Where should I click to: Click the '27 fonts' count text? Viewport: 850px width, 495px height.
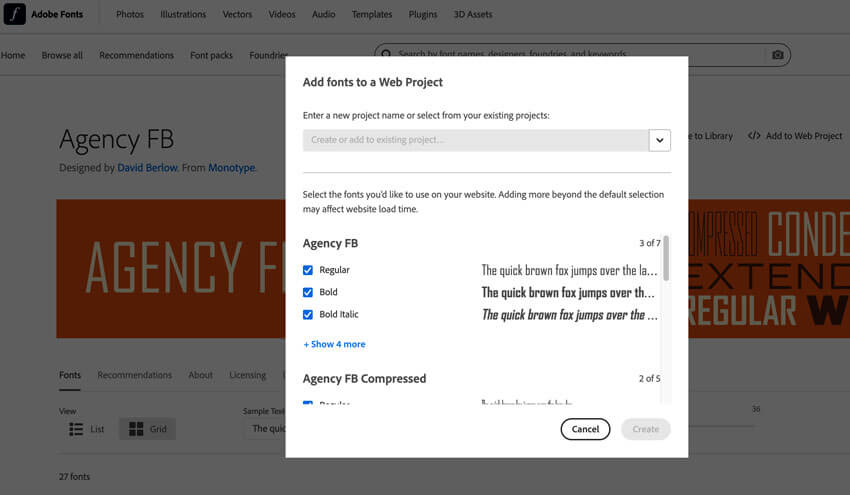tap(75, 477)
